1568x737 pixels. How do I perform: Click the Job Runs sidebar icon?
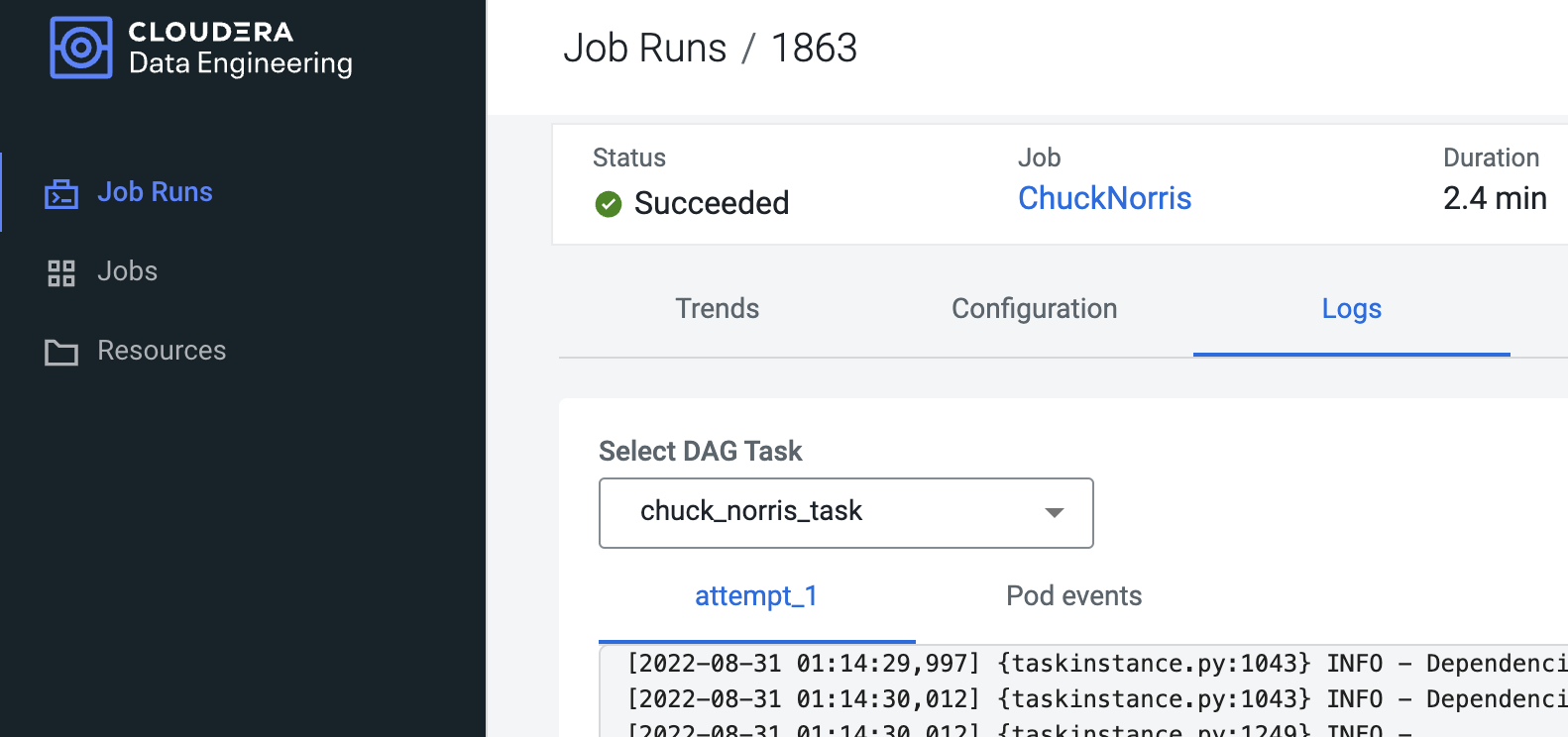click(x=61, y=194)
